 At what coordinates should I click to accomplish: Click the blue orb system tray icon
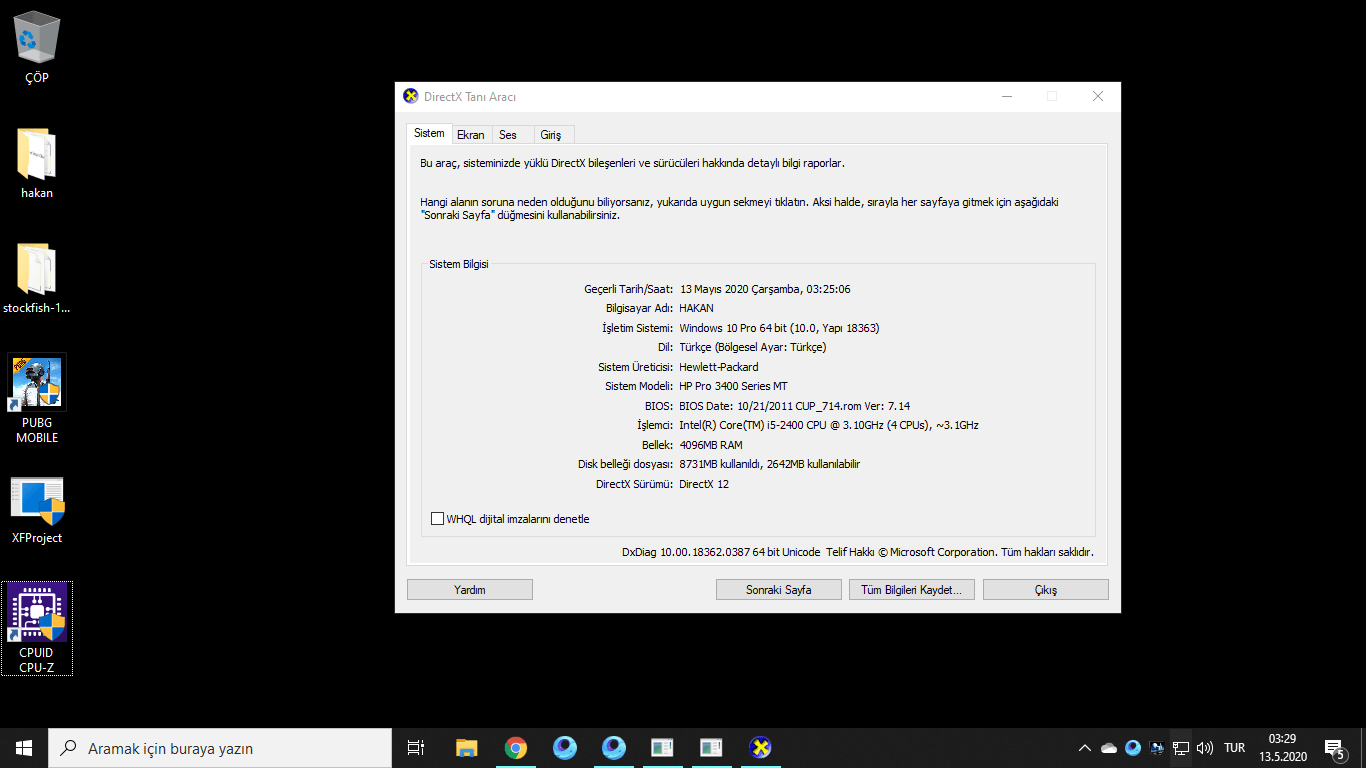pyautogui.click(x=1133, y=748)
